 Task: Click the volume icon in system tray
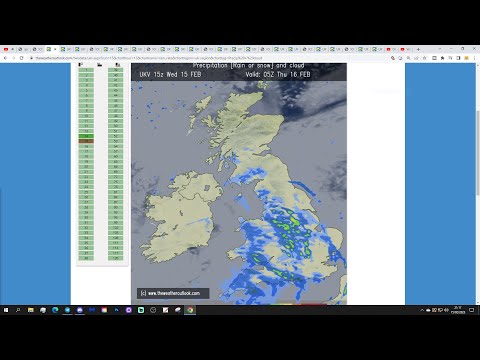coord(446,310)
